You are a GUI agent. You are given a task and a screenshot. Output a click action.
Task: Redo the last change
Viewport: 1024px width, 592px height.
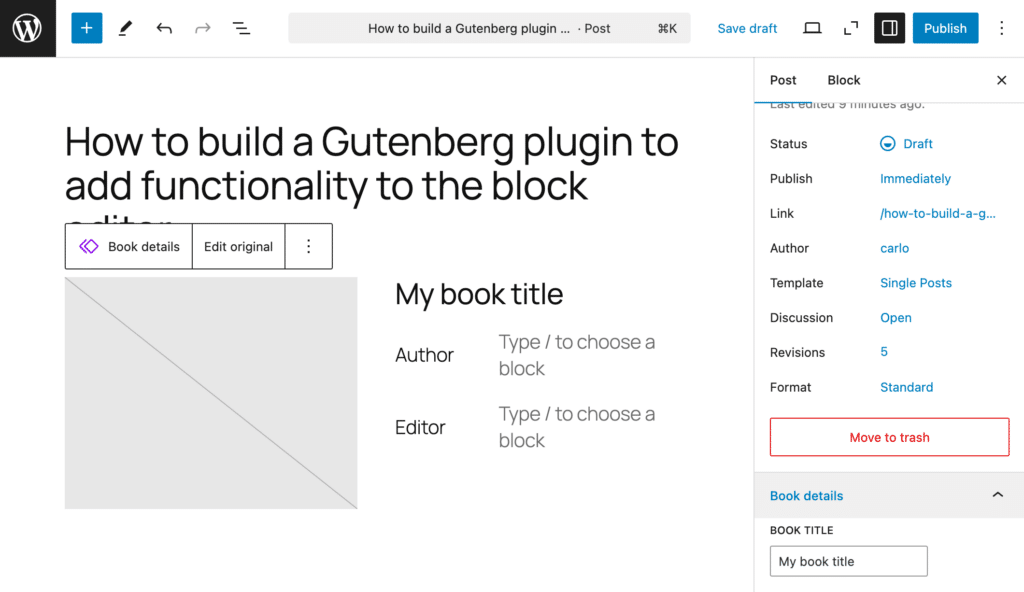202,28
